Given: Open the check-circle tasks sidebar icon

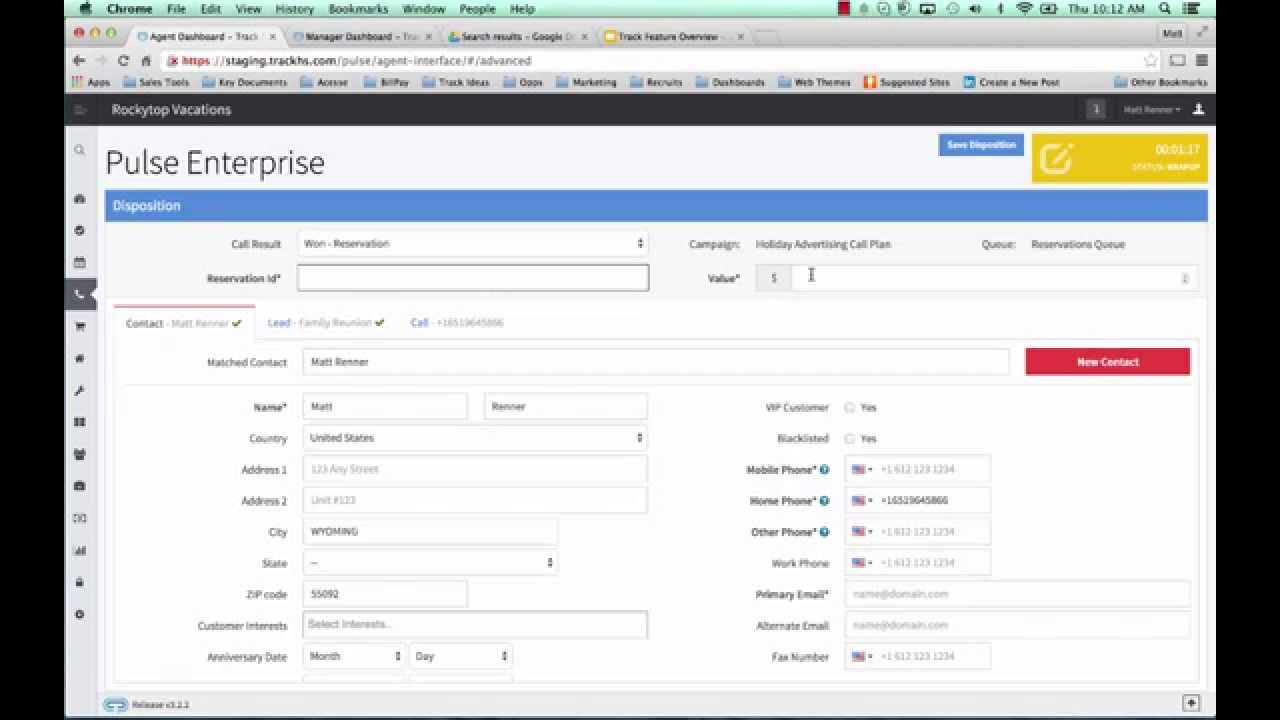Looking at the screenshot, I should pos(79,230).
